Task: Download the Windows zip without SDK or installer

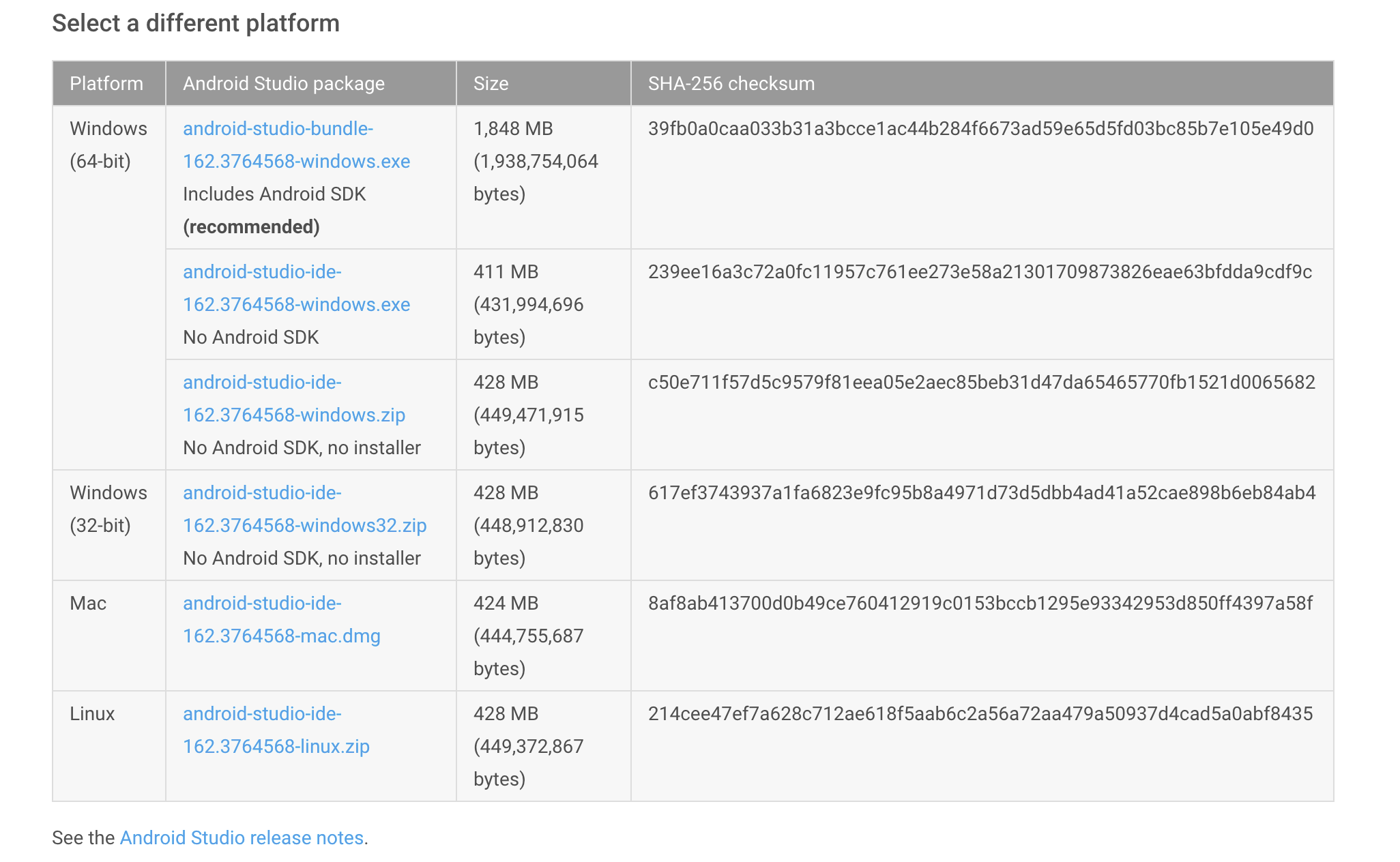Action: 293,398
